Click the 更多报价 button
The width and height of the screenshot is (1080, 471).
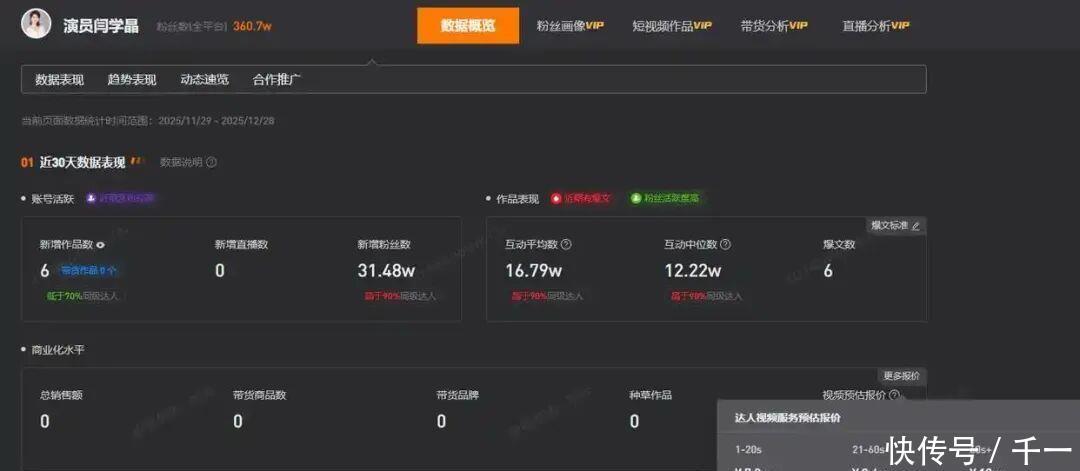901,376
